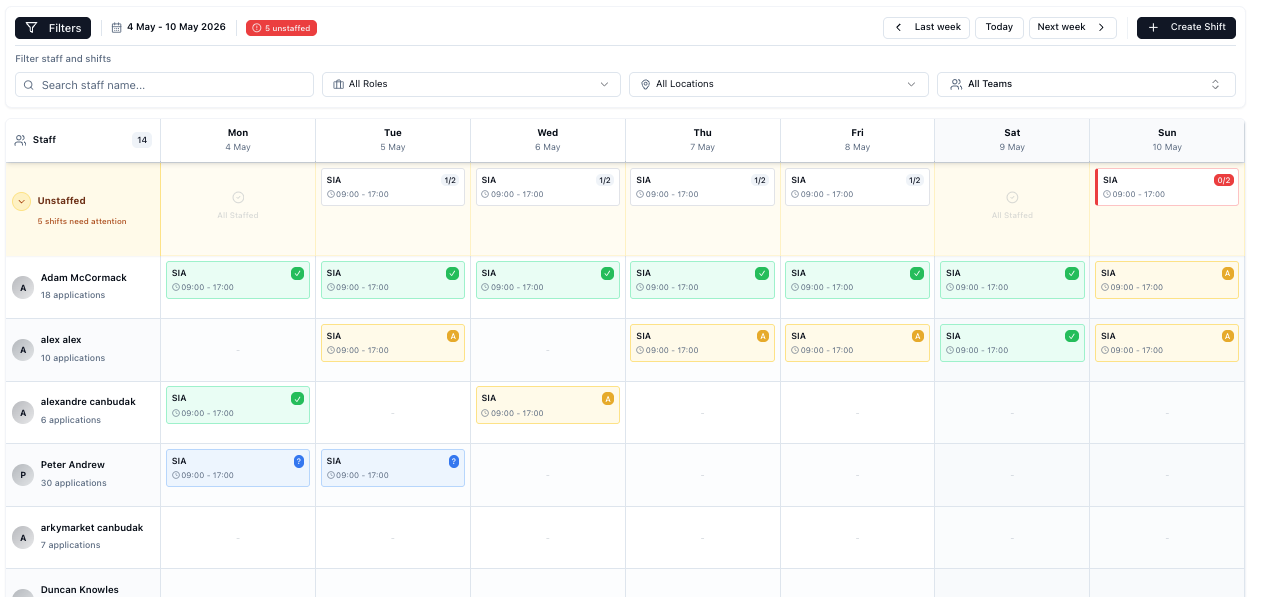The height and width of the screenshot is (597, 1265).
Task: Click alexandre canbudak's avatar
Action: click(x=23, y=412)
